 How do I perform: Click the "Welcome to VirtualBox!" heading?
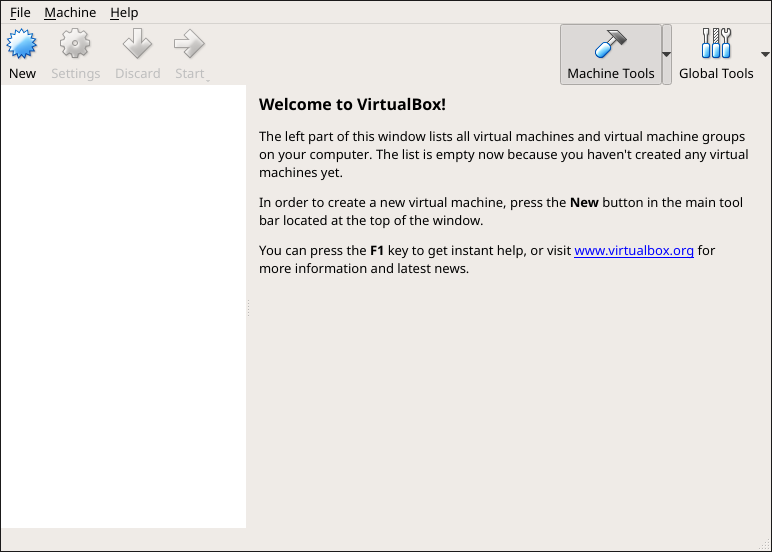352,104
